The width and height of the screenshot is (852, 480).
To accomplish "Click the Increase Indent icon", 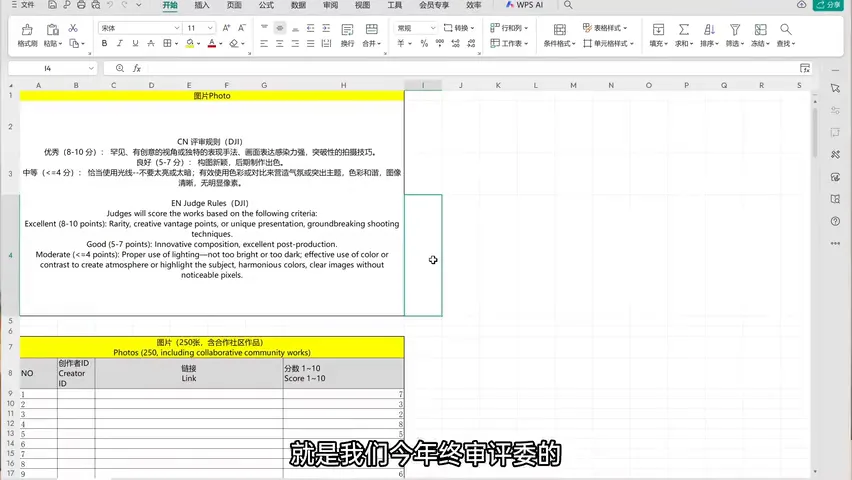I will click(x=326, y=28).
